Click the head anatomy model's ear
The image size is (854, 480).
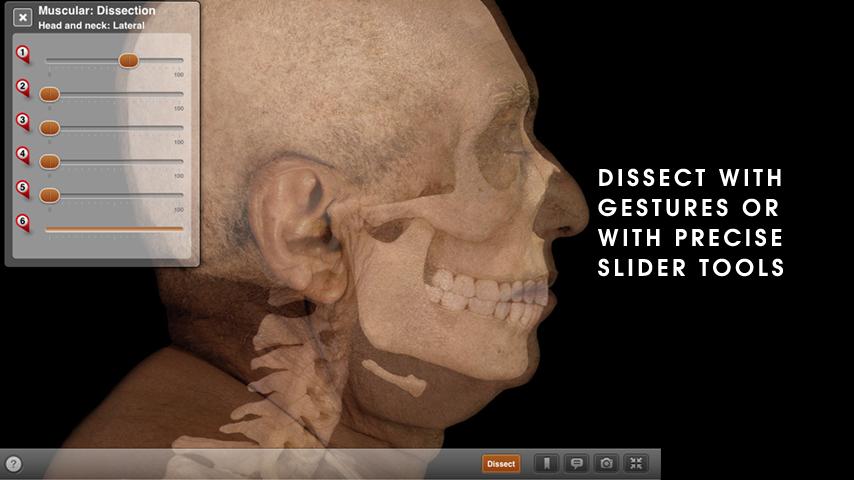pyautogui.click(x=297, y=229)
